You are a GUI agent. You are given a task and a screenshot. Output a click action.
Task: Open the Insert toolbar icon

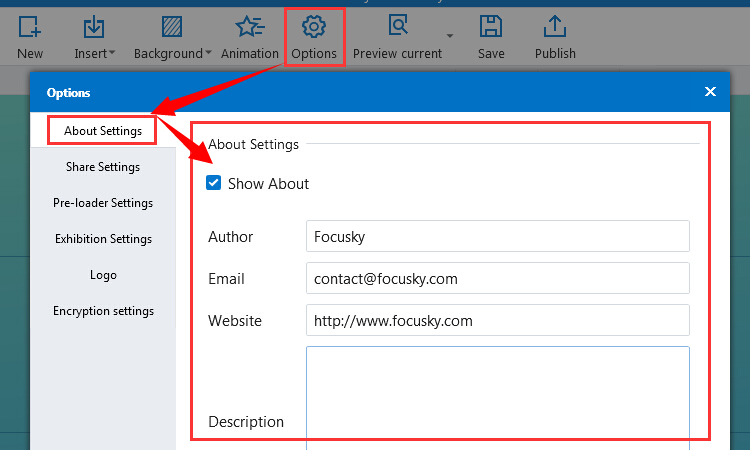point(94,27)
